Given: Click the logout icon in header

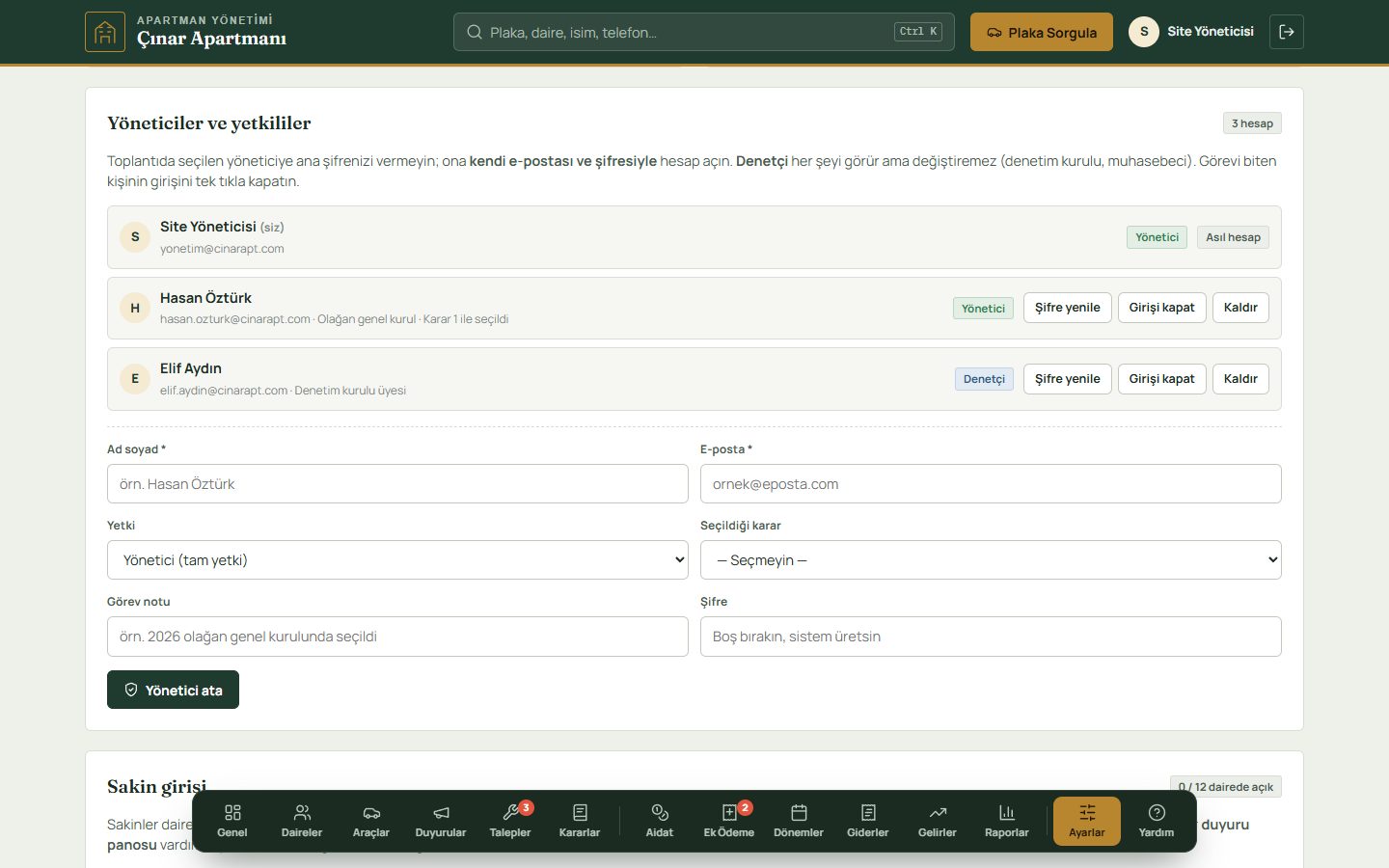Looking at the screenshot, I should (1287, 32).
